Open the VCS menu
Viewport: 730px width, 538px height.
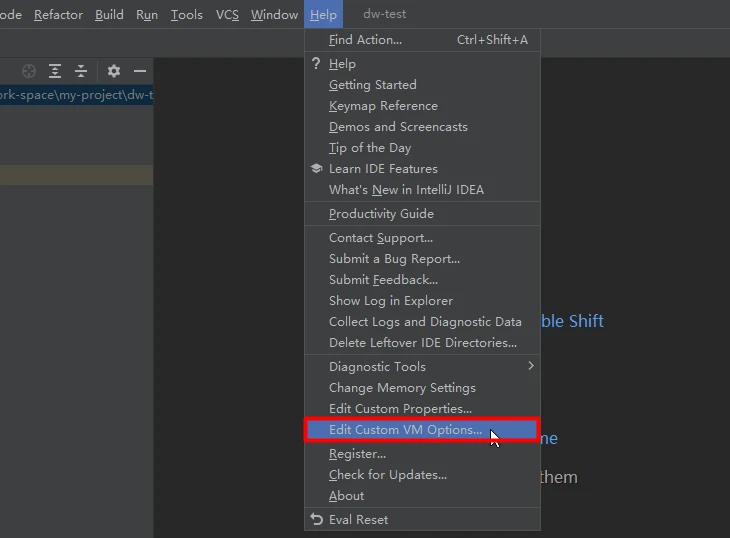pos(227,15)
